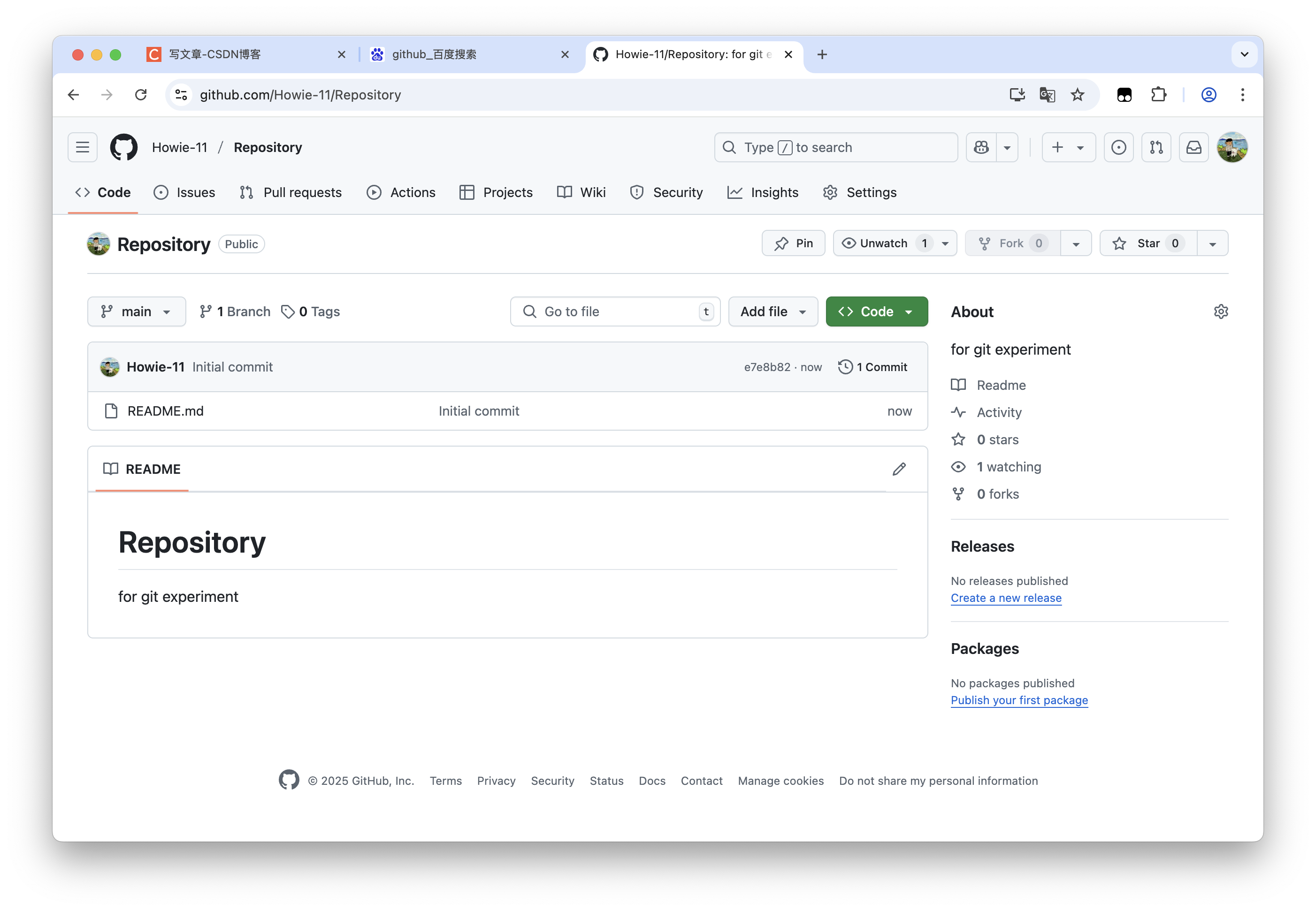The width and height of the screenshot is (1316, 911).
Task: Open About settings gear icon
Action: pos(1221,311)
